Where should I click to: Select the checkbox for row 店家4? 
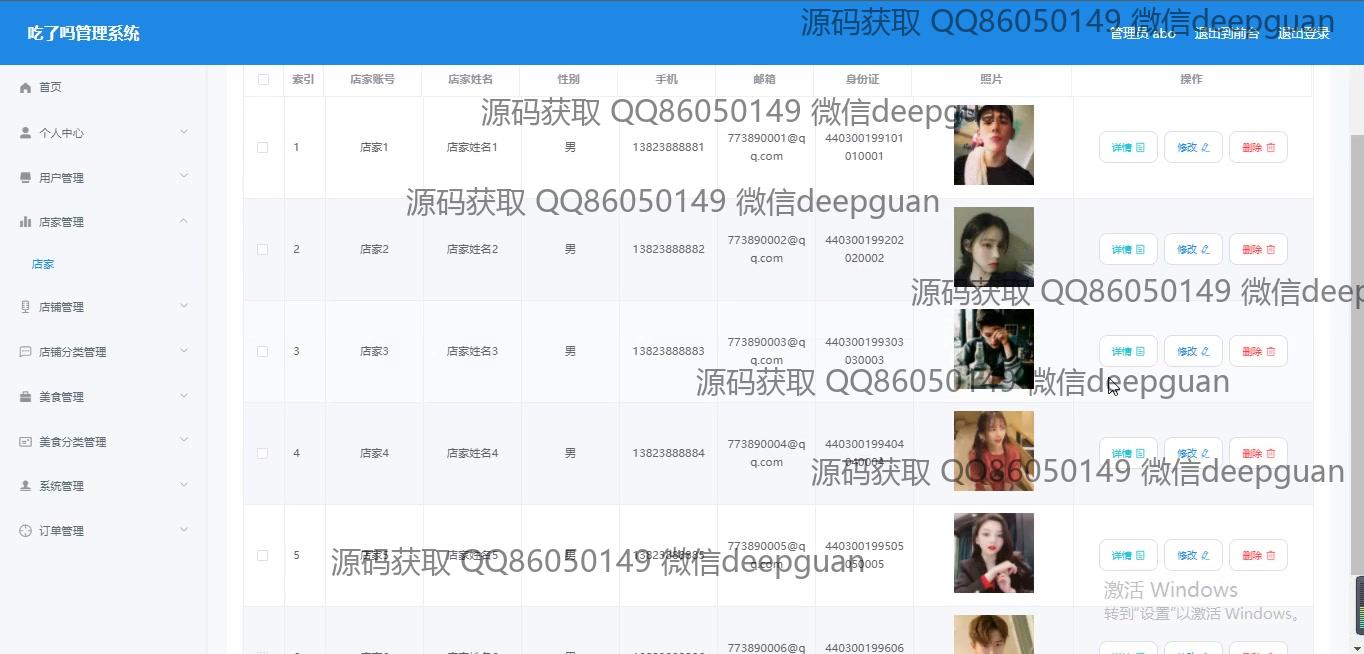263,453
